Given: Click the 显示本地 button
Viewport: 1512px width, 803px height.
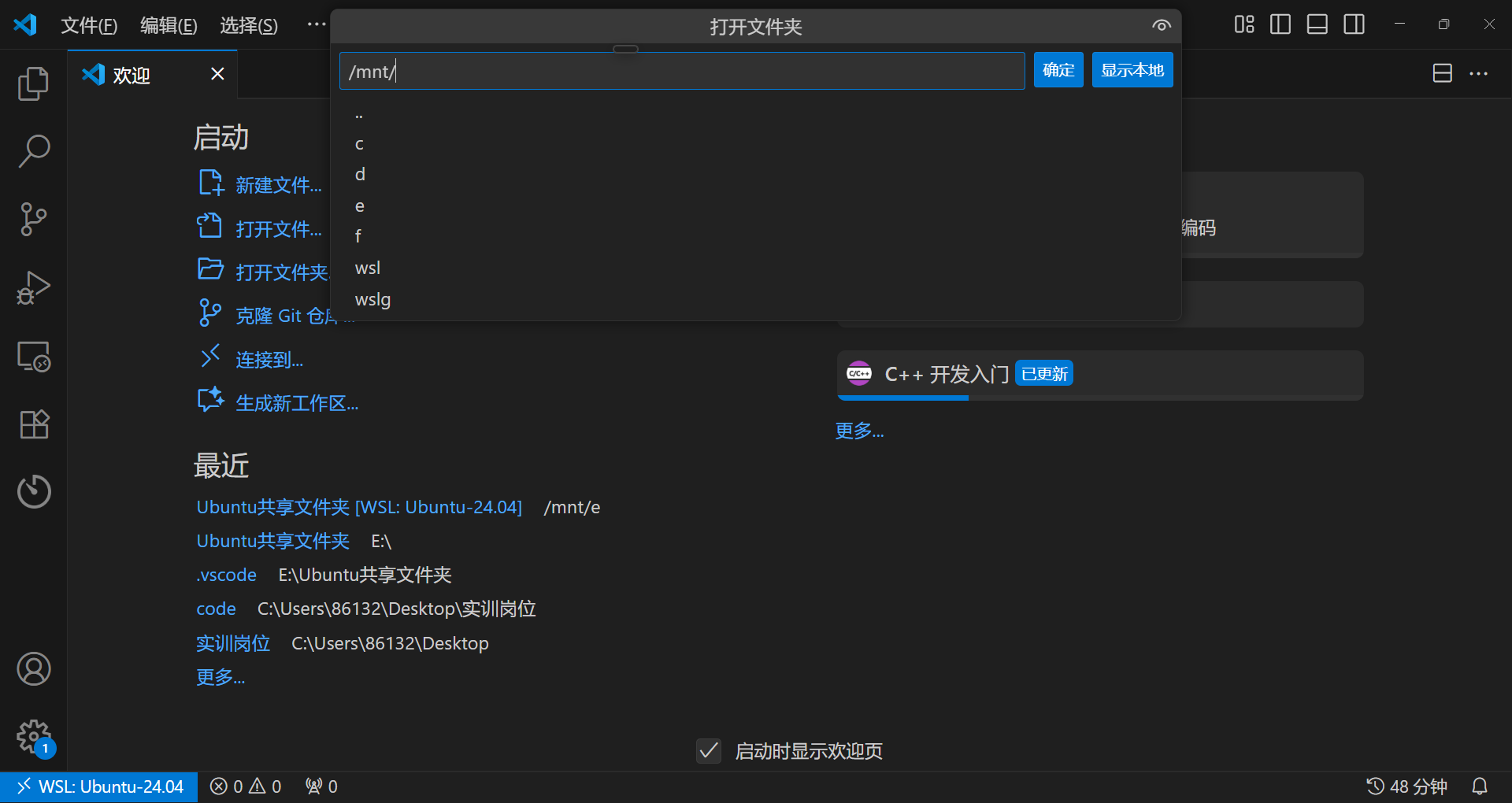Looking at the screenshot, I should pyautogui.click(x=1132, y=70).
